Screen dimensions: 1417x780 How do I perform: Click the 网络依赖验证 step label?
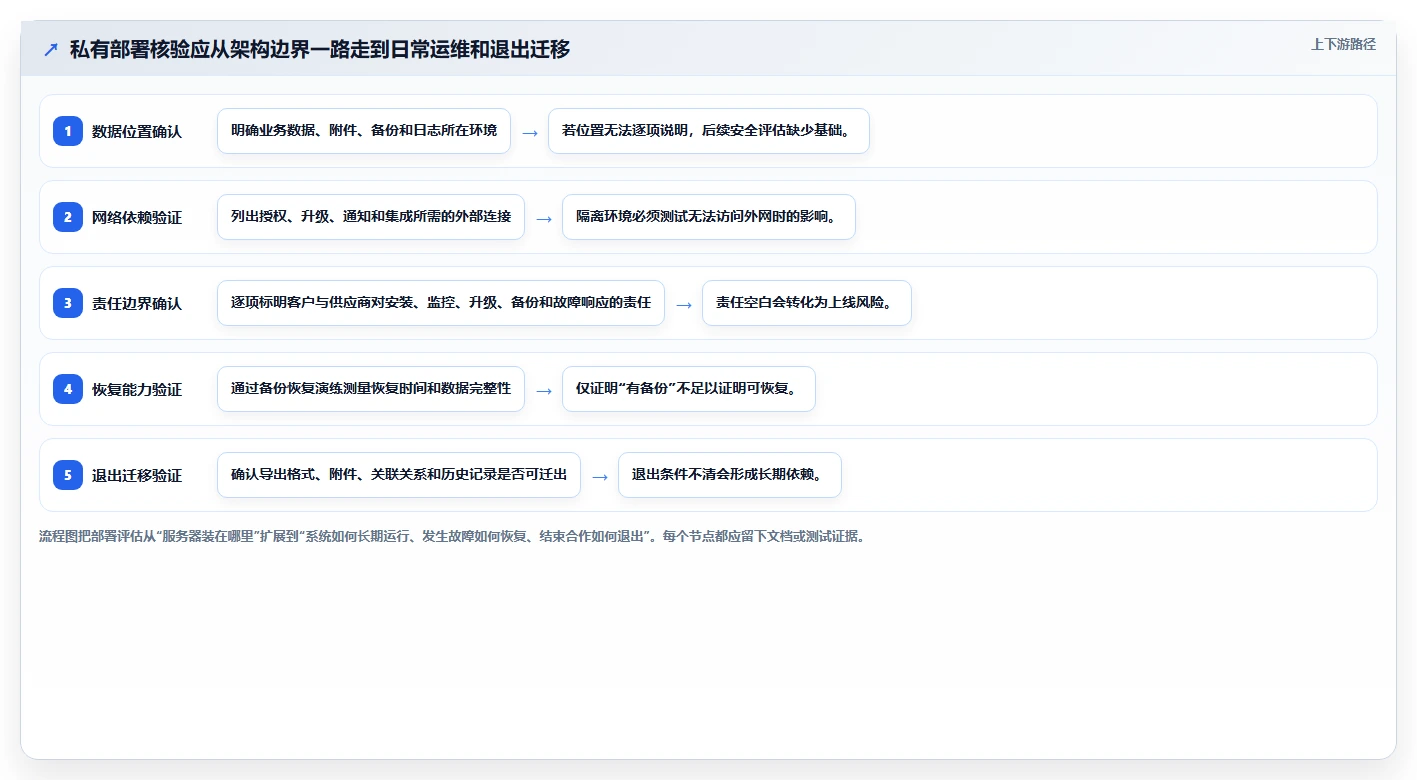tap(137, 217)
